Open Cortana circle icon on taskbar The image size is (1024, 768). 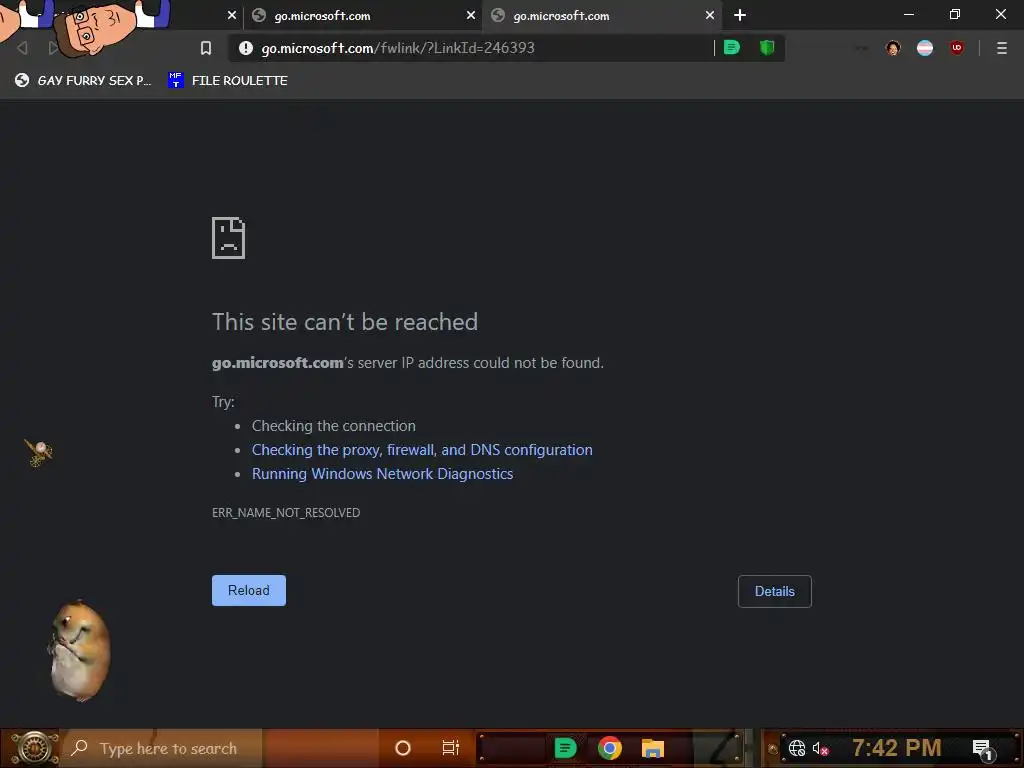[403, 748]
